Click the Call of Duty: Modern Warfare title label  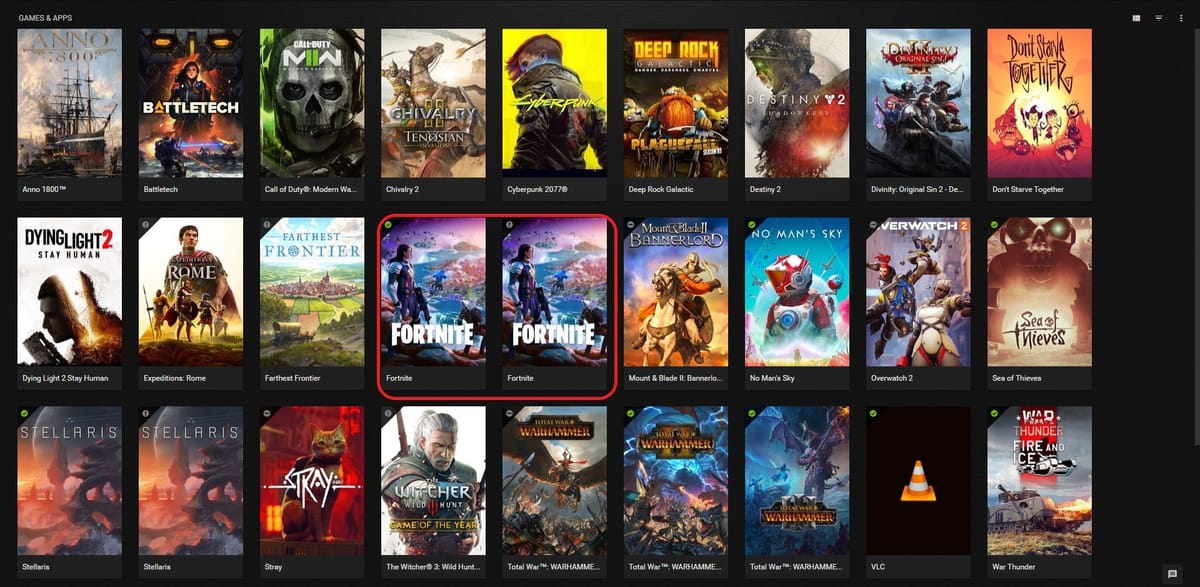pos(307,189)
